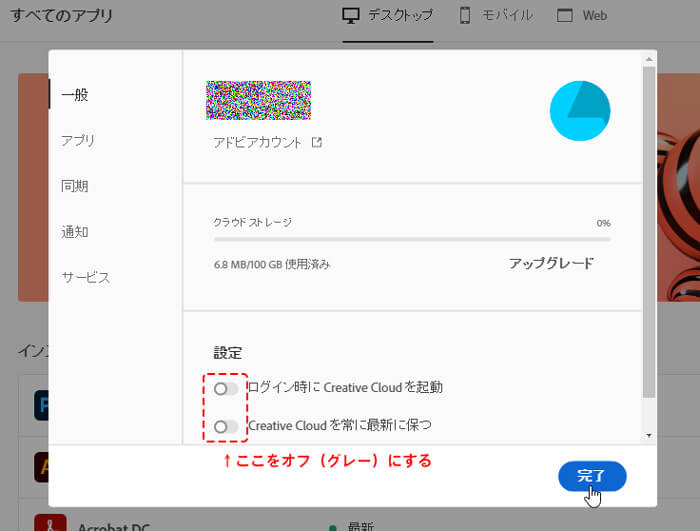Click the 完了 button
The image size is (700, 531).
pos(592,476)
